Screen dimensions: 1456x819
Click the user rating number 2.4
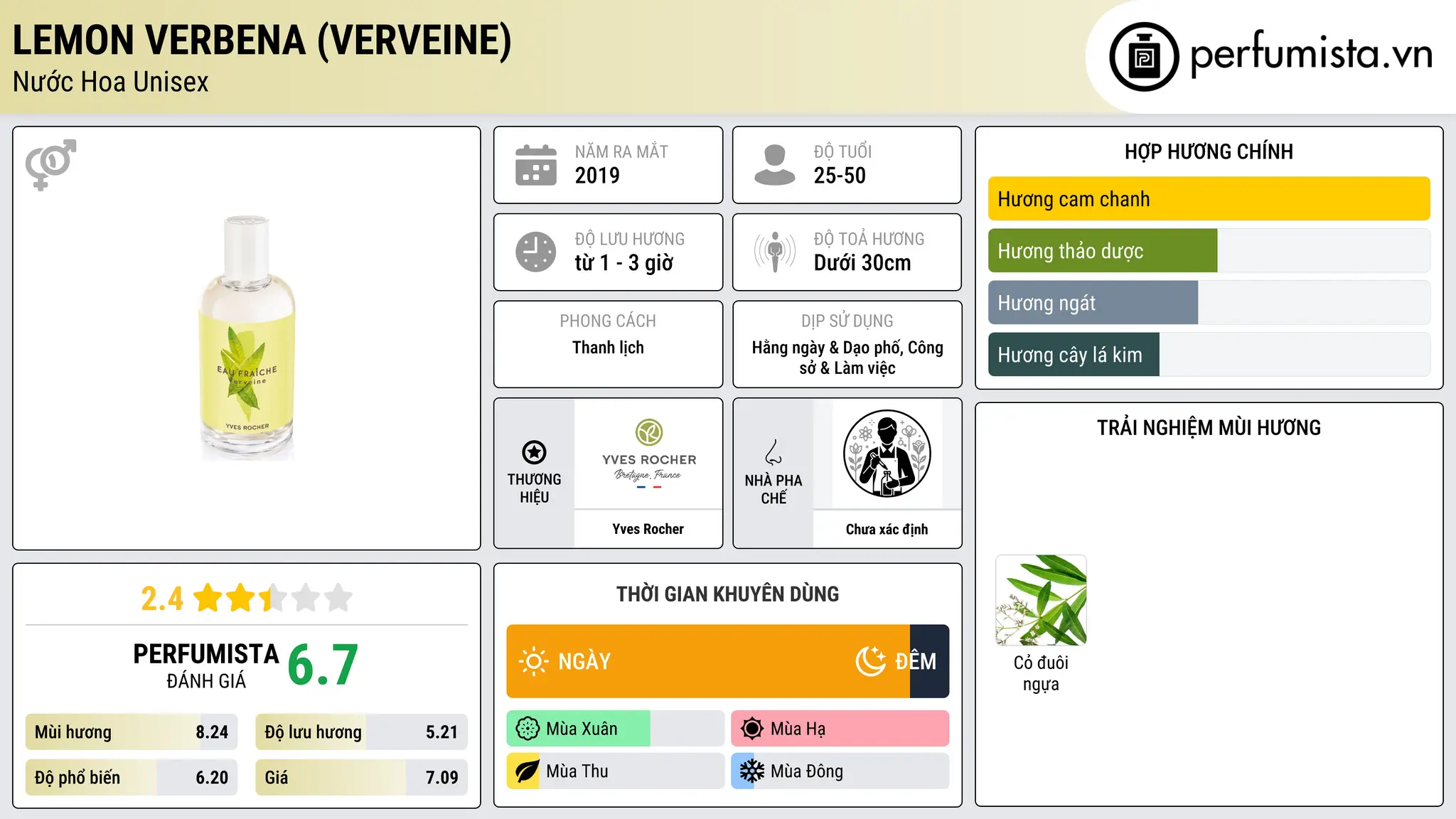(x=162, y=599)
